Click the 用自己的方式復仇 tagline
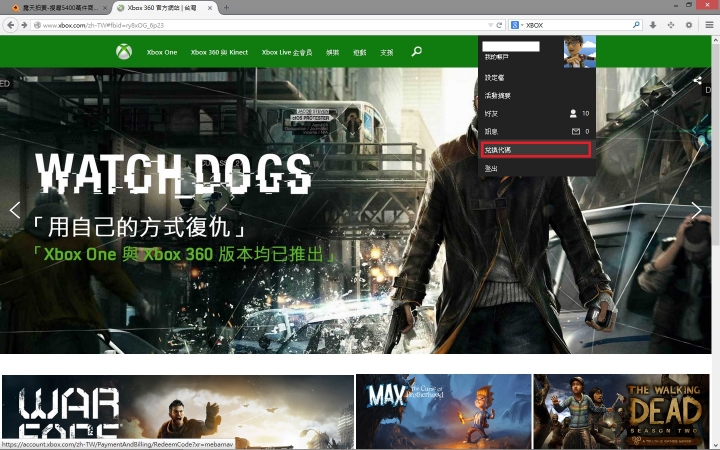 coord(139,226)
